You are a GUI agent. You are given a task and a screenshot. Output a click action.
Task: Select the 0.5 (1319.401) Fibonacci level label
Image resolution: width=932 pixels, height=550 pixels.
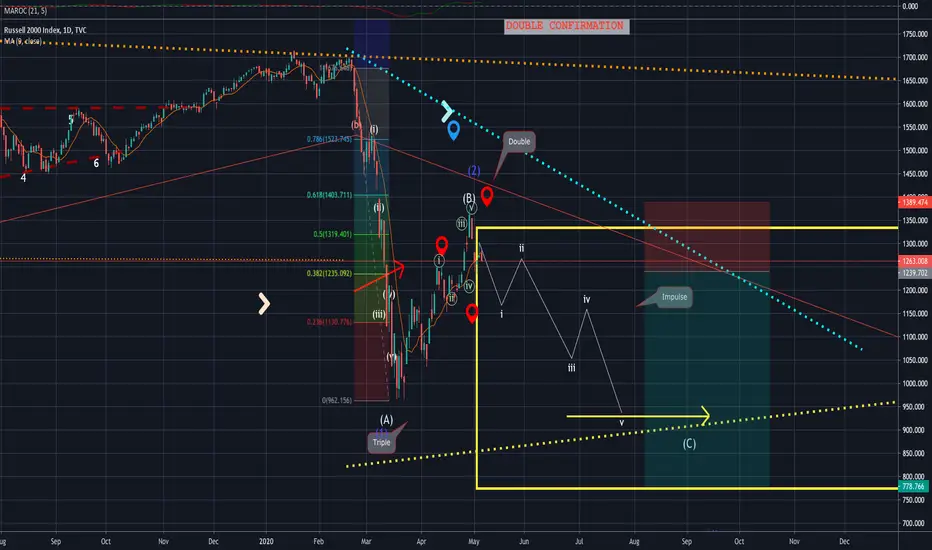(x=332, y=234)
